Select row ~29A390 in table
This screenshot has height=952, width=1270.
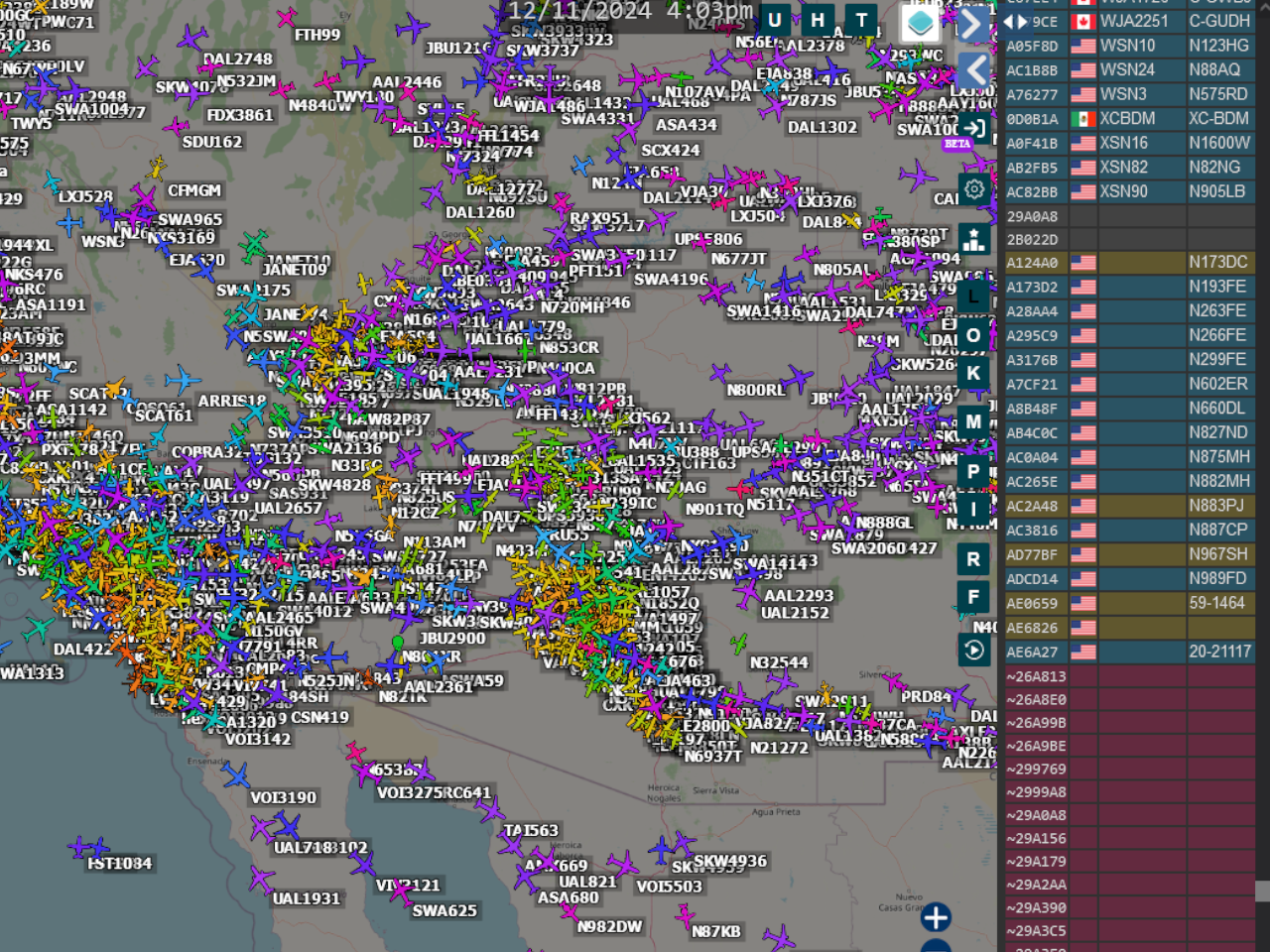click(x=1129, y=907)
